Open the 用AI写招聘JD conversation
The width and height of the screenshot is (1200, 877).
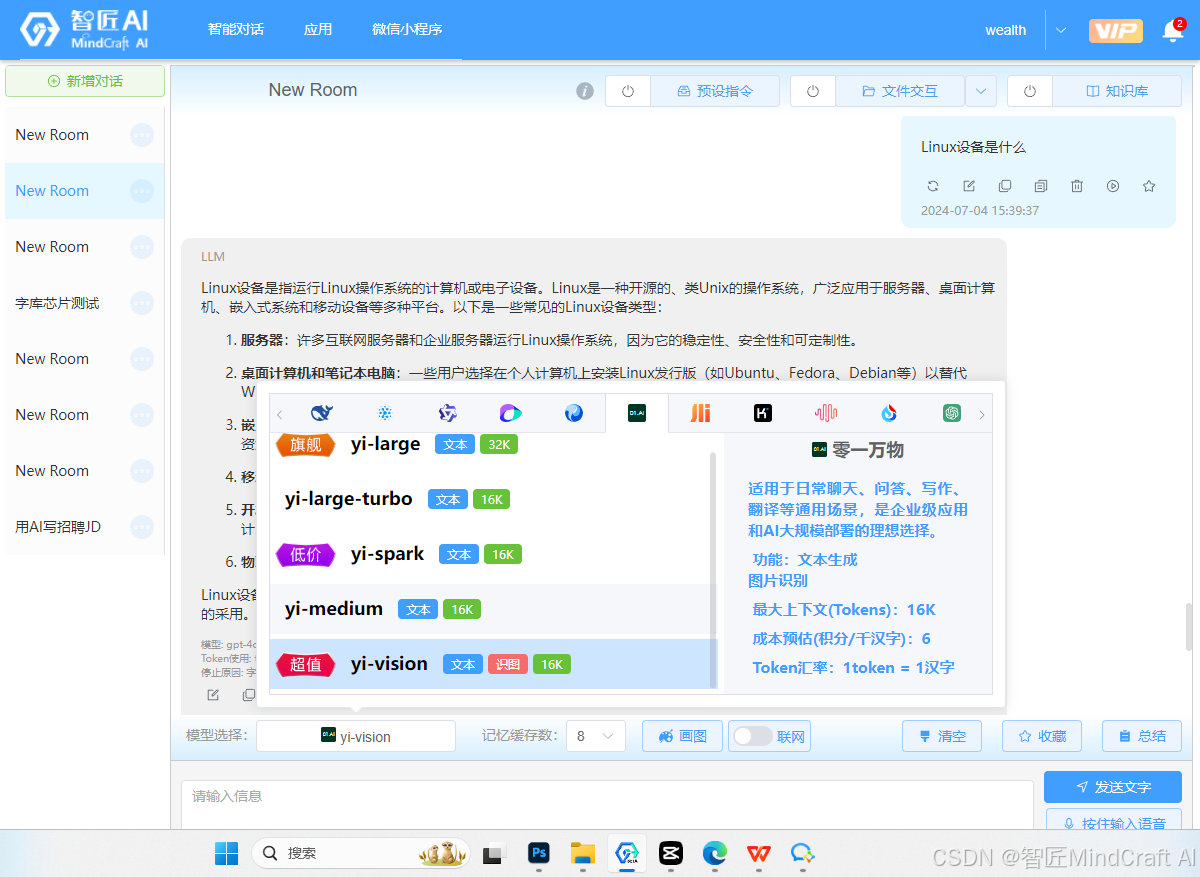click(x=58, y=527)
